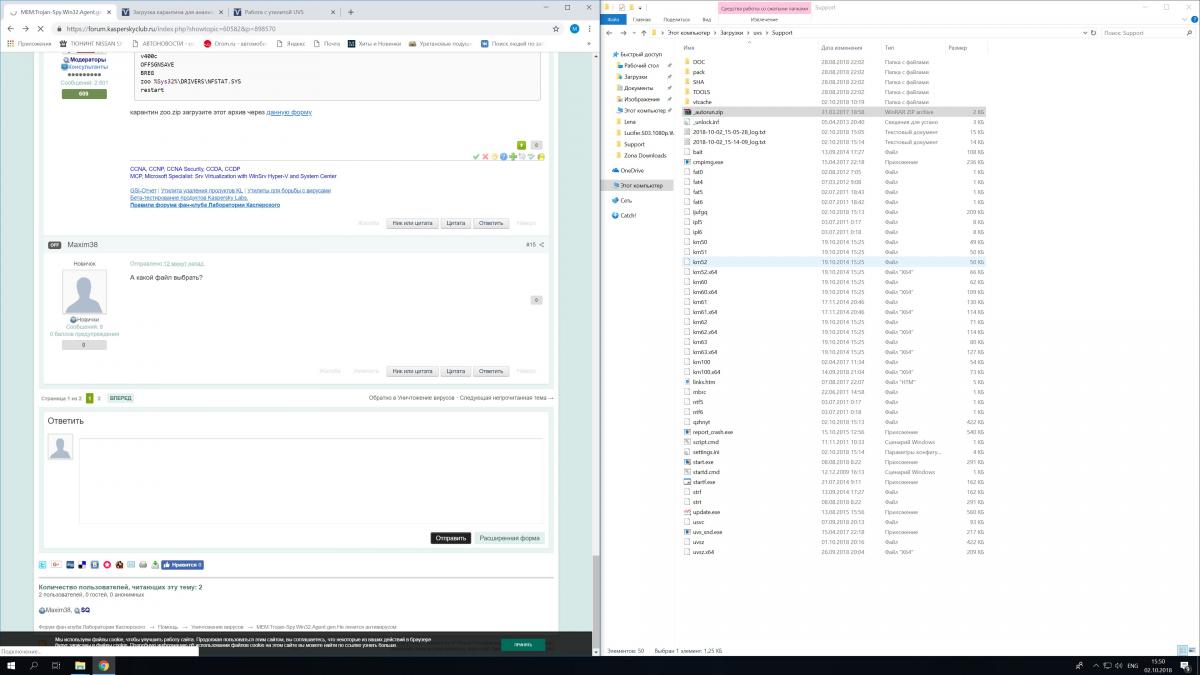Expand the Quick access tree node
The image size is (1200, 675).
(x=613, y=54)
